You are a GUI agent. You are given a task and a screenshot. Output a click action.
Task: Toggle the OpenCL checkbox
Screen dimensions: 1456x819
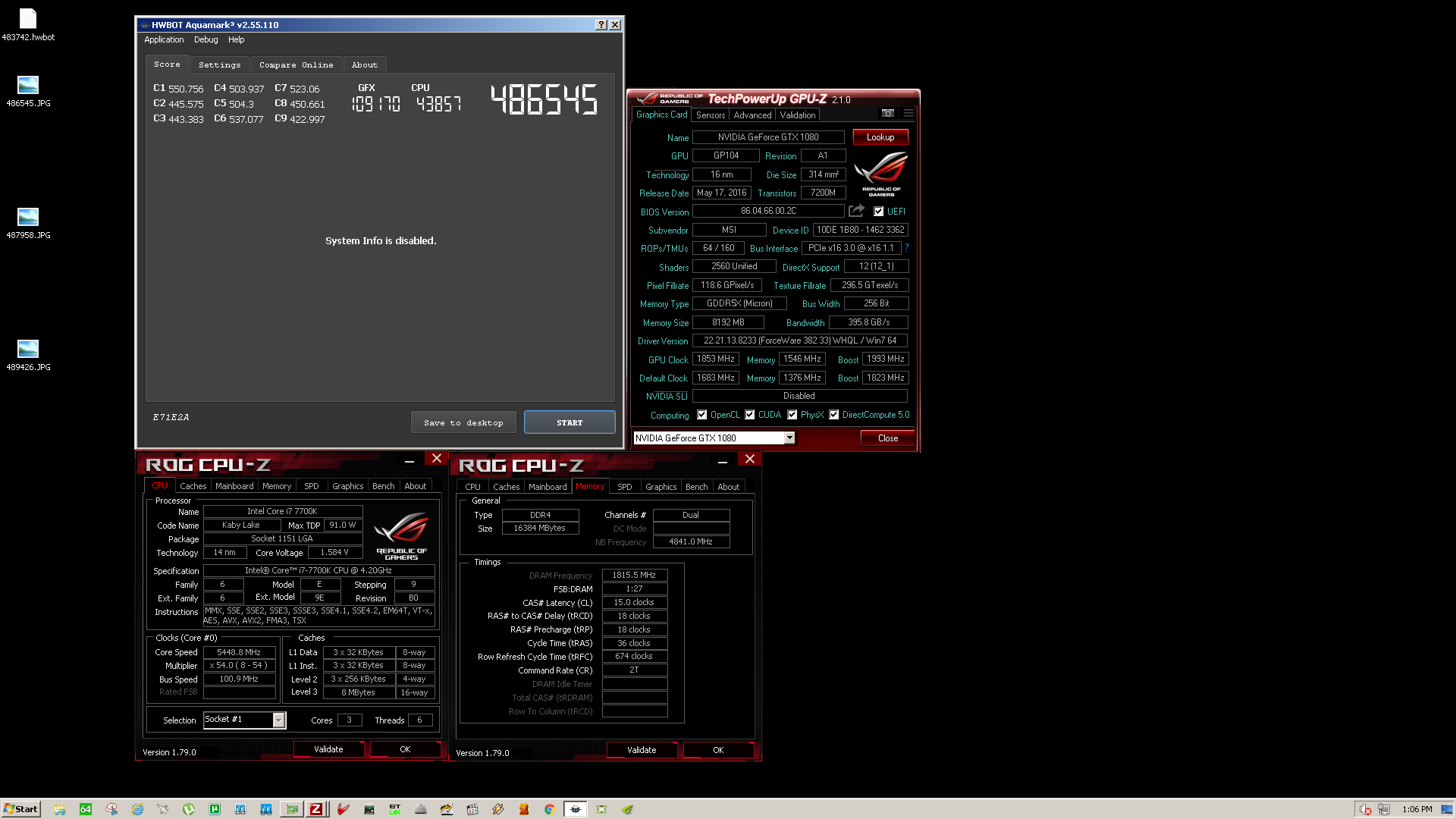click(702, 415)
